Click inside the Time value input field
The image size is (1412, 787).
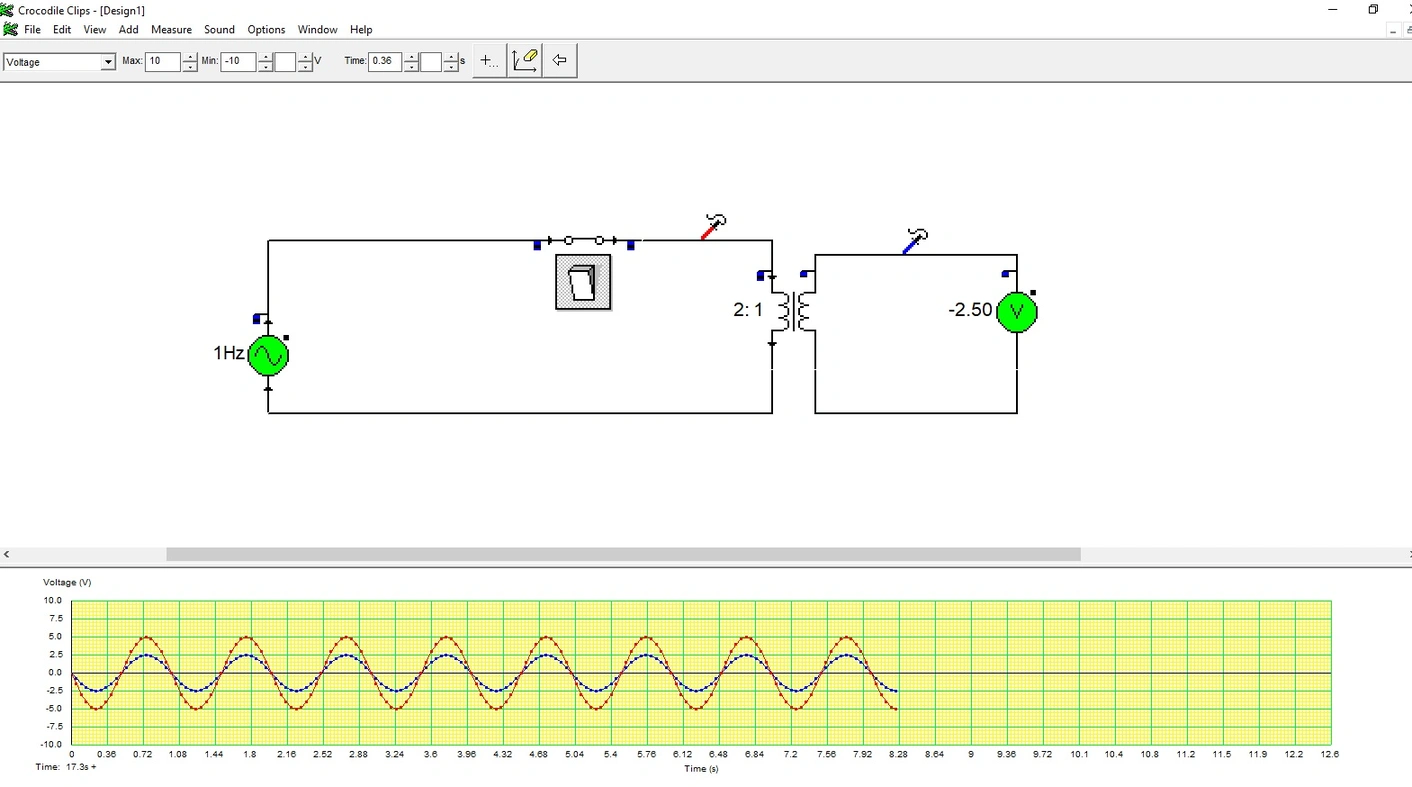coord(384,62)
